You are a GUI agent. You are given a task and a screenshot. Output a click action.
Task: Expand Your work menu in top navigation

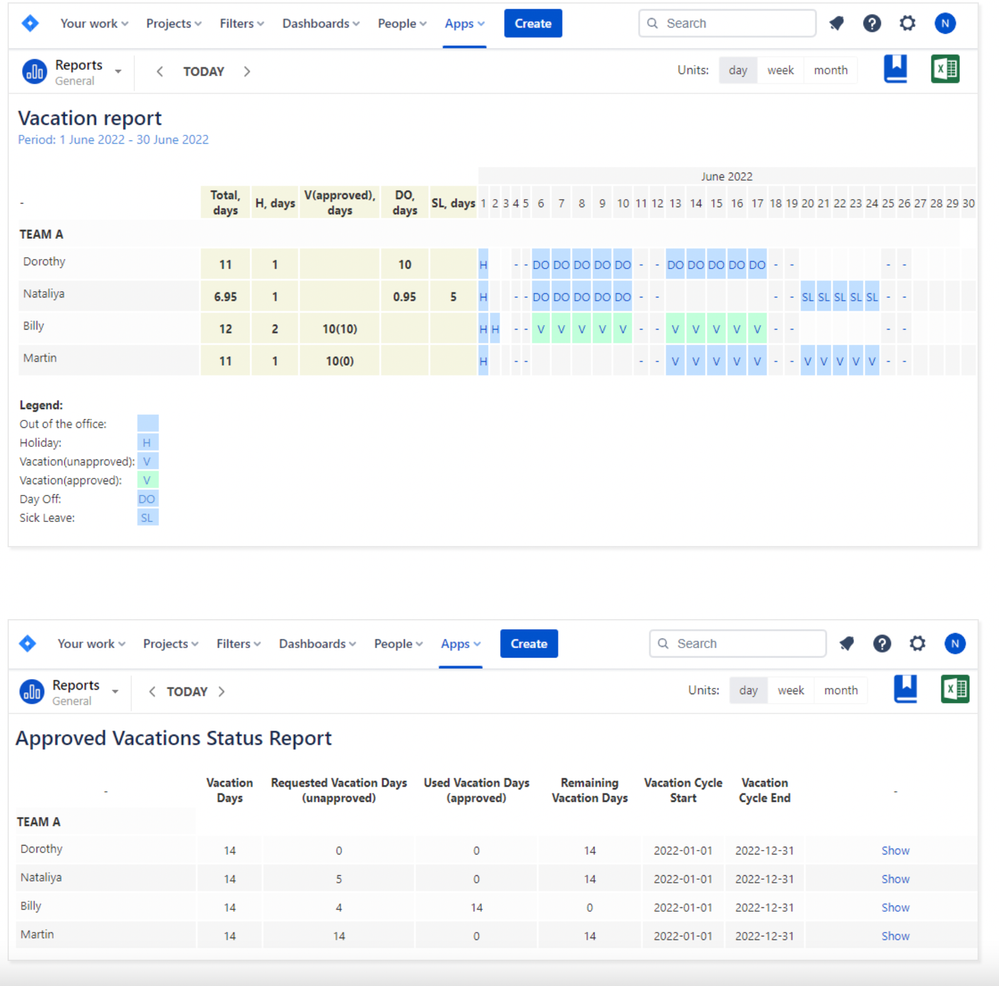point(94,24)
